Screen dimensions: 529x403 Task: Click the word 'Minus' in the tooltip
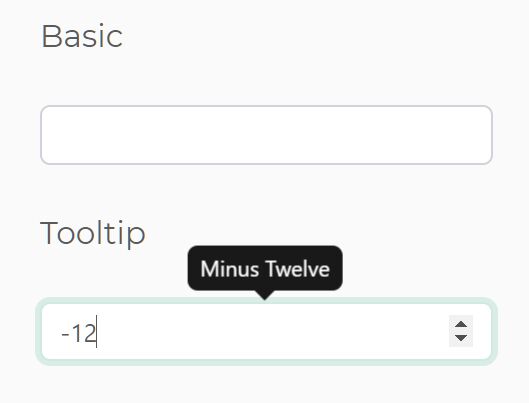pyautogui.click(x=230, y=269)
